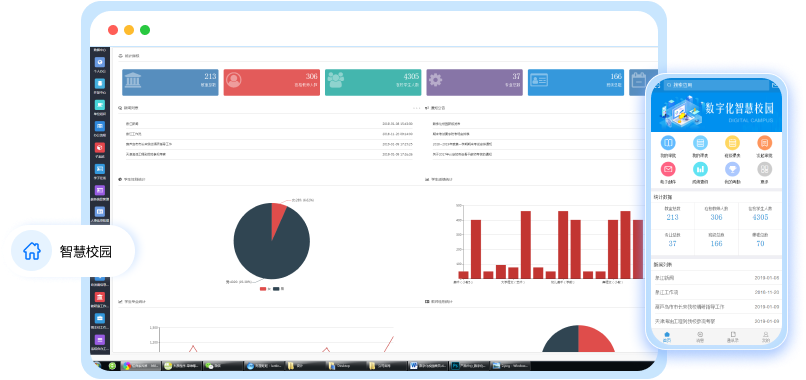Switch to the Internet Explorer taskbar button

(x=264, y=366)
